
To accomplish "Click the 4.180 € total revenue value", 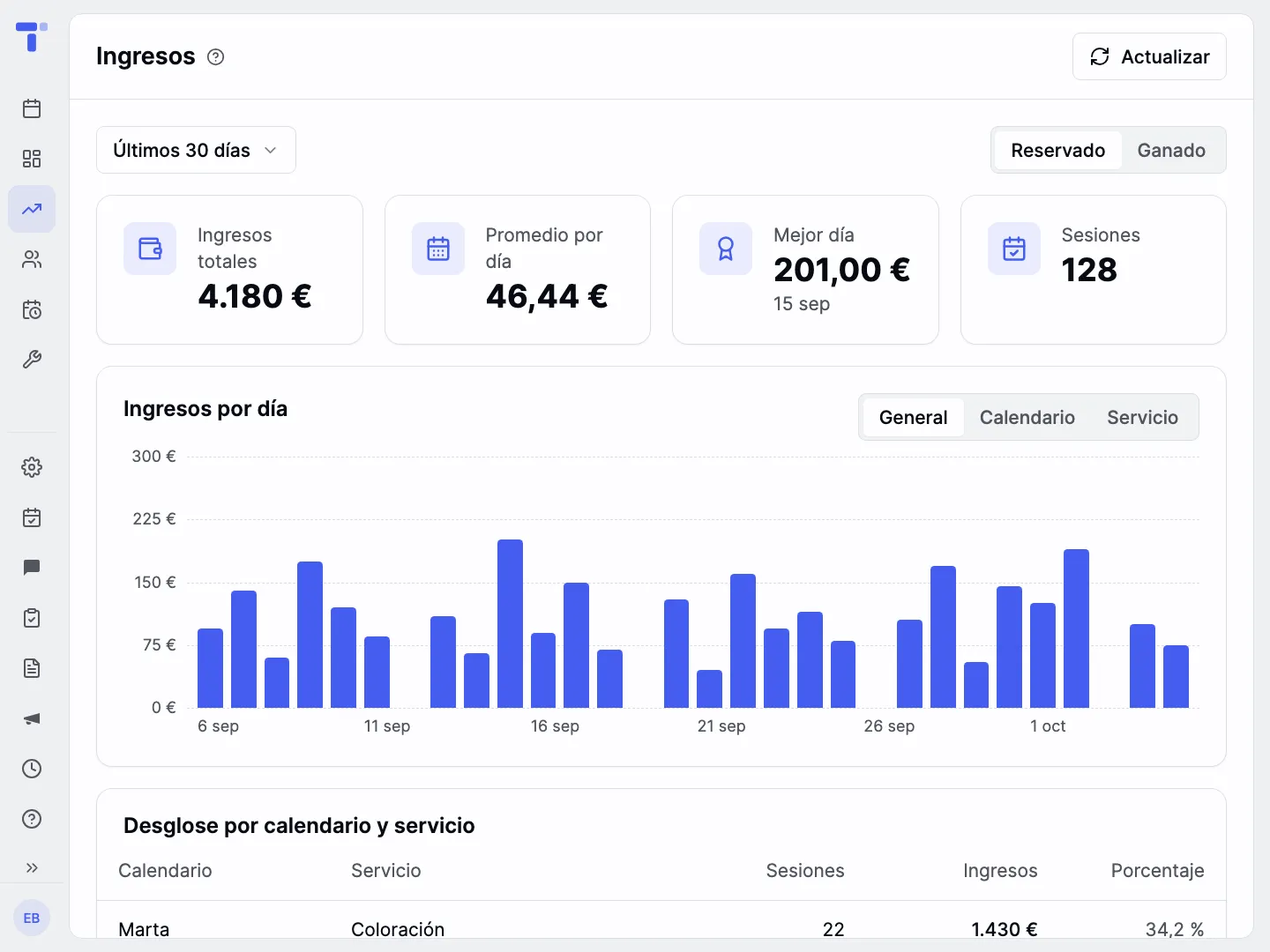I will click(x=255, y=296).
